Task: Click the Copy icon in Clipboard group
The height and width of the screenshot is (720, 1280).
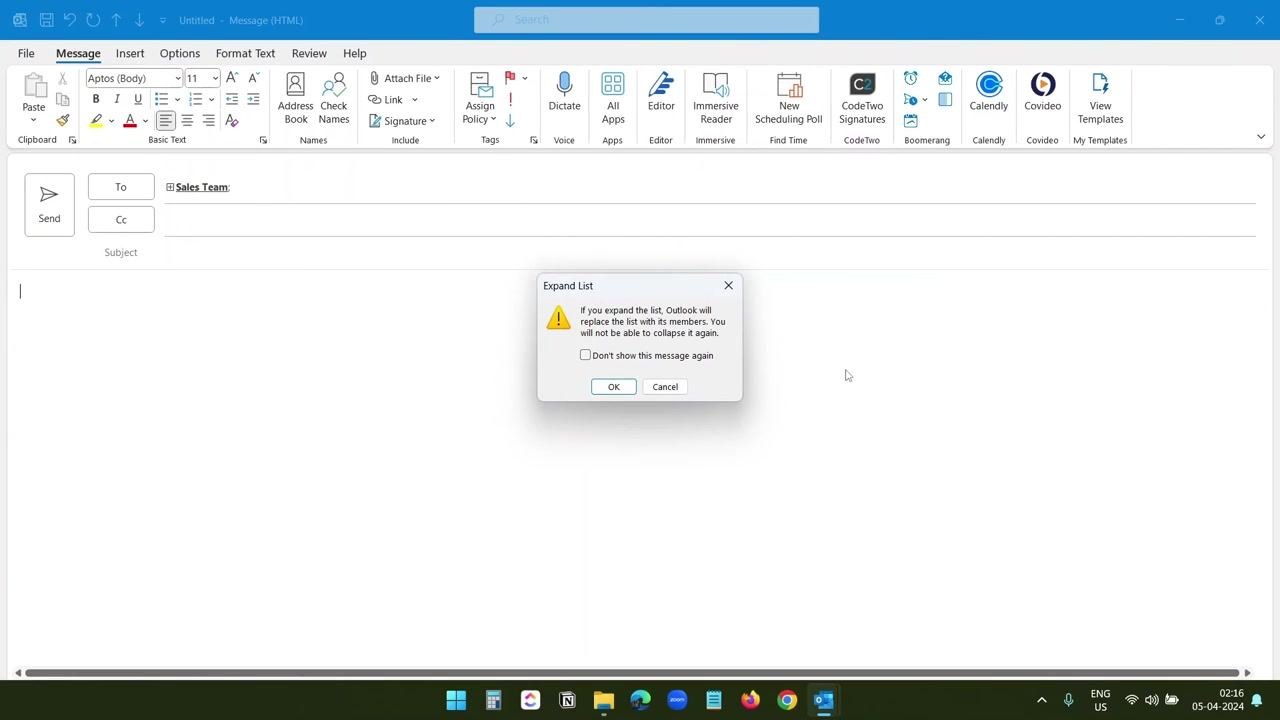Action: (63, 99)
